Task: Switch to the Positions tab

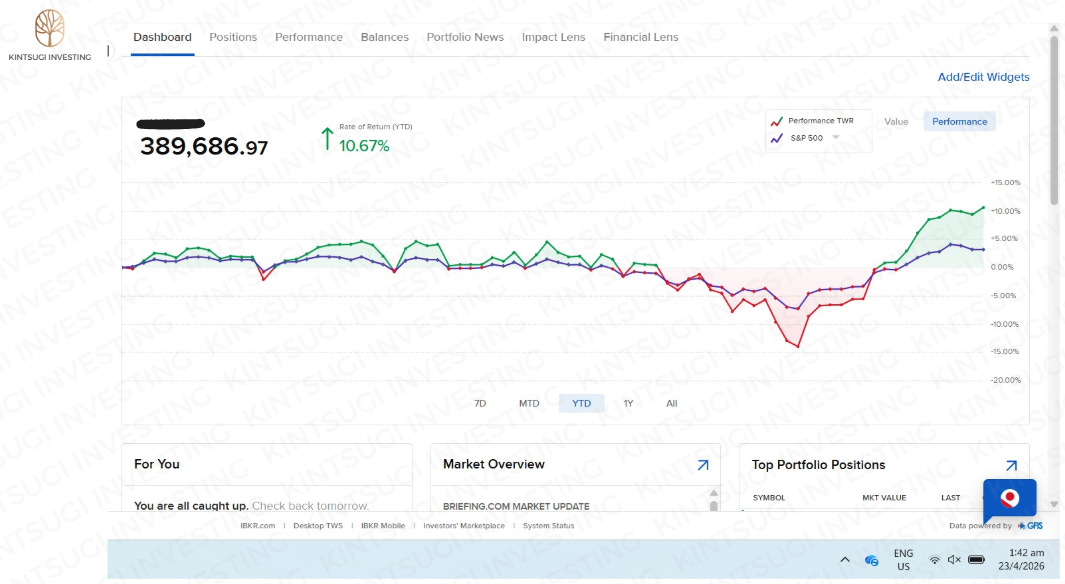Action: click(233, 37)
